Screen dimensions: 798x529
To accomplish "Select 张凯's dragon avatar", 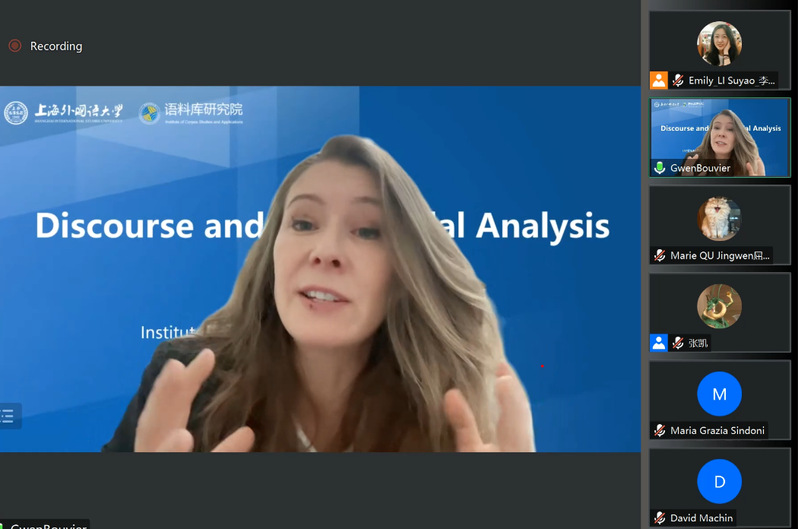I will click(719, 306).
